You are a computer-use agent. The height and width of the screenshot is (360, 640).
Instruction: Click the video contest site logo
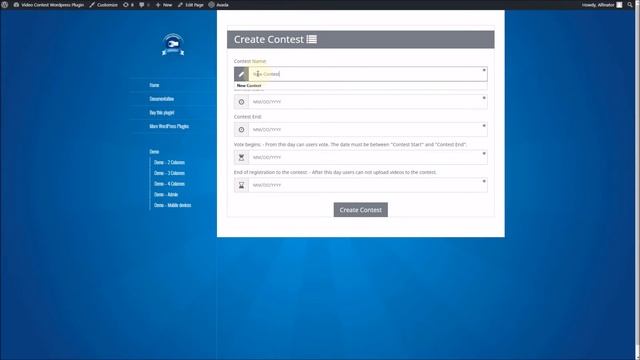point(173,44)
